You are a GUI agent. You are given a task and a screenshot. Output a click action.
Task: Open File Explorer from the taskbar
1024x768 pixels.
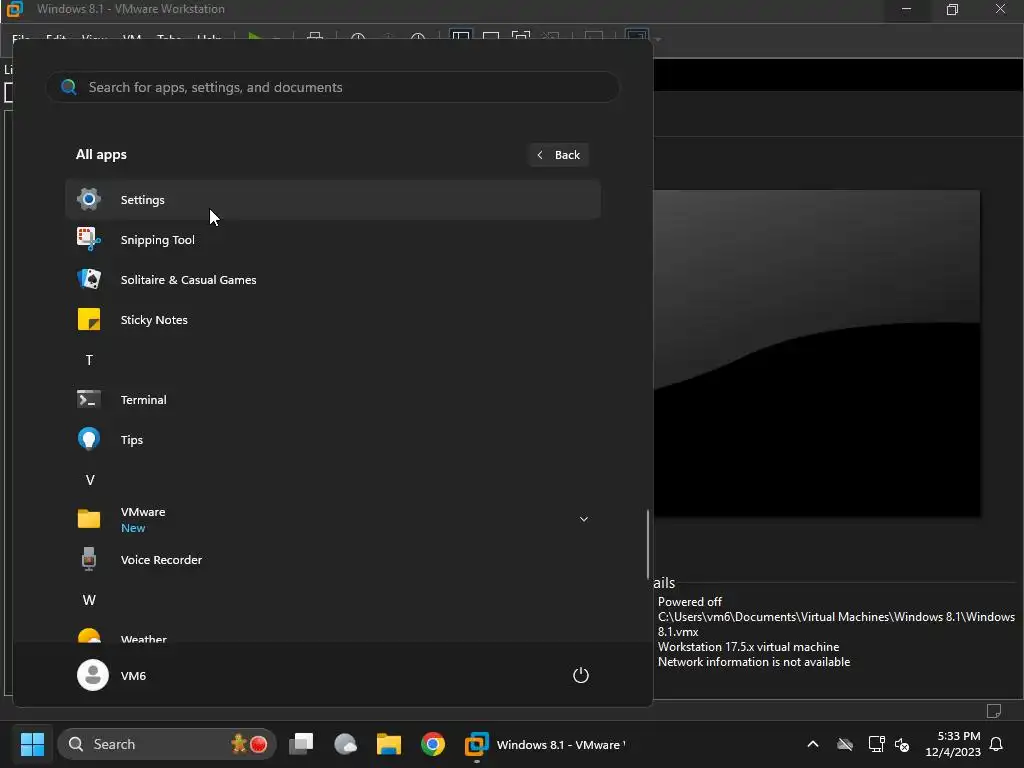(x=389, y=744)
